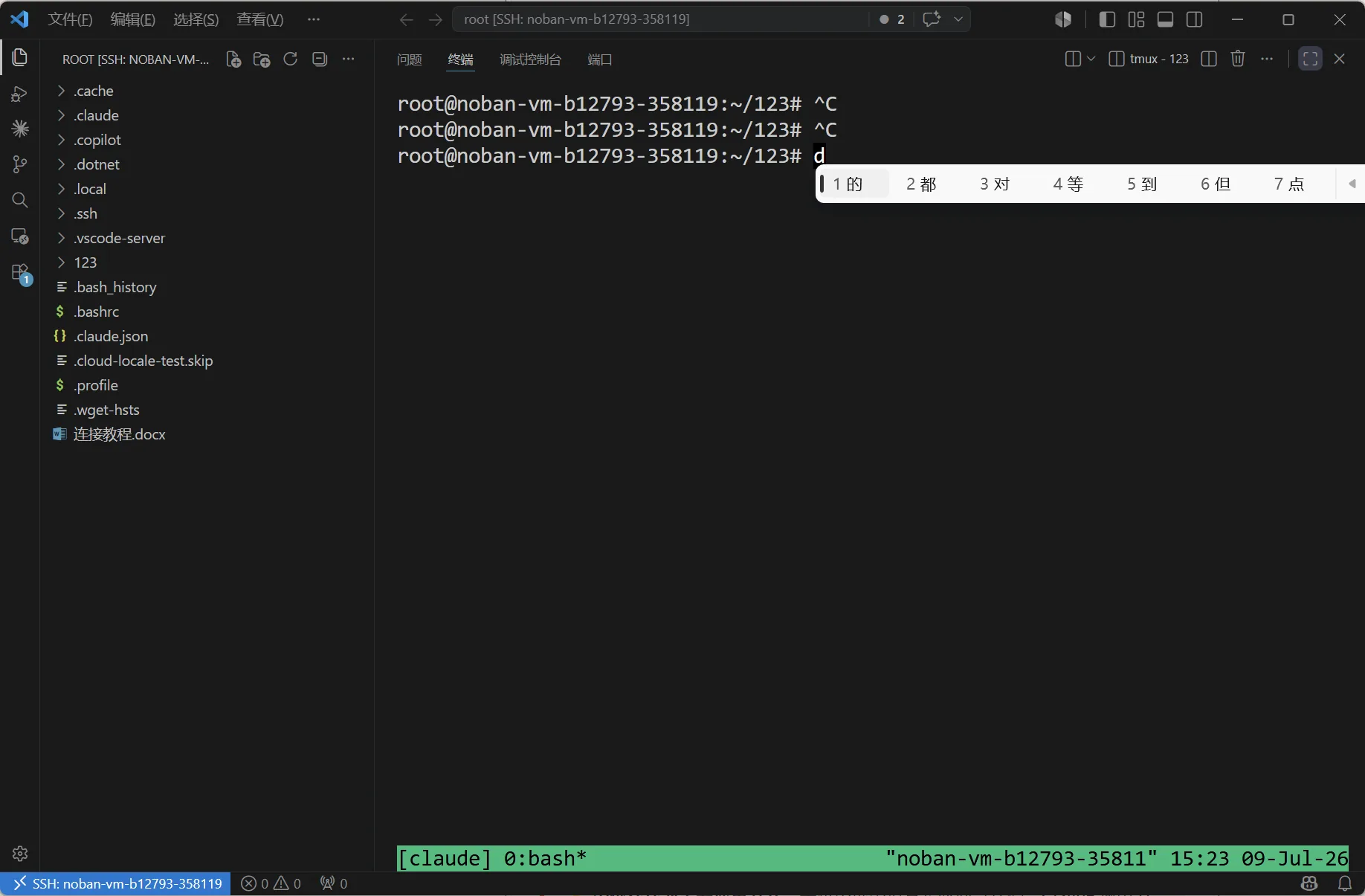Toggle the bottom panel layout button

[1166, 19]
